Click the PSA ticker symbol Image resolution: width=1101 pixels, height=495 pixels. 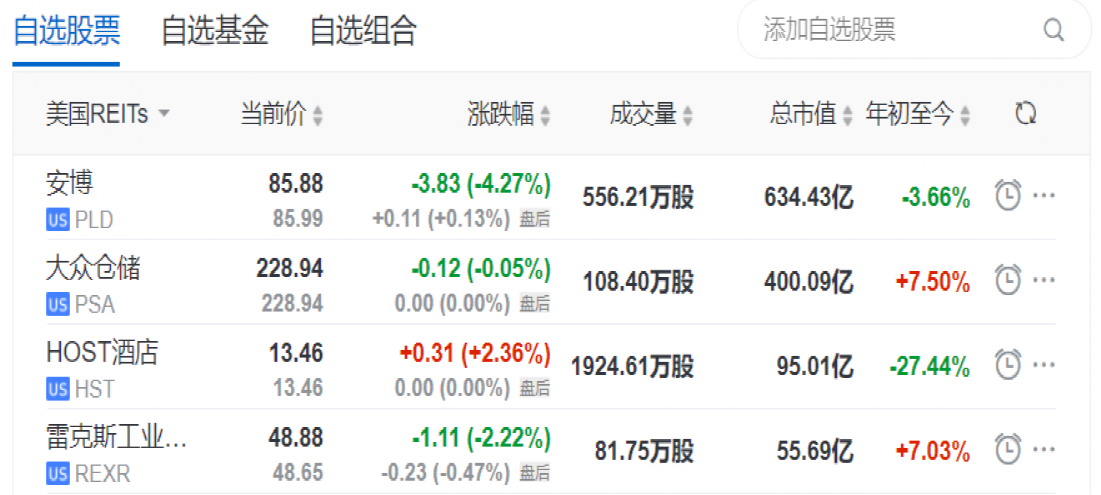click(95, 305)
